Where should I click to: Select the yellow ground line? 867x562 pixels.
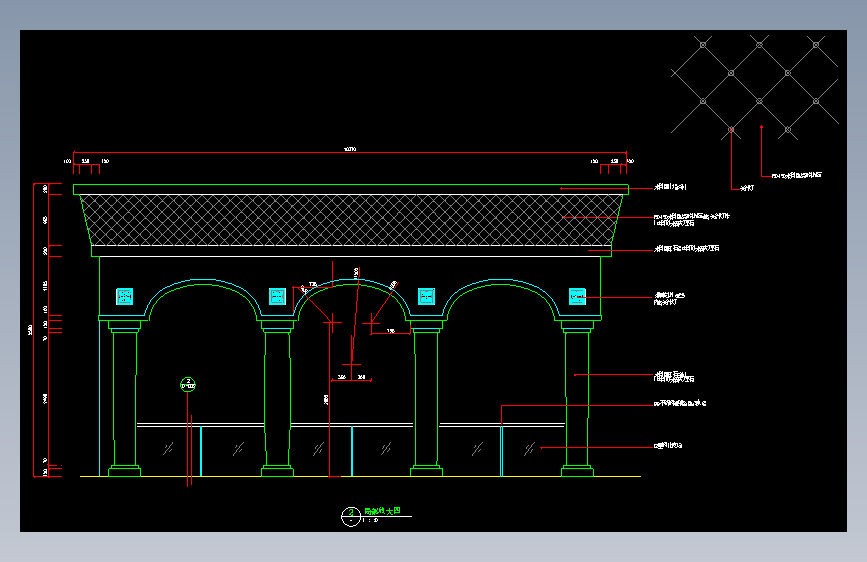pyautogui.click(x=361, y=476)
